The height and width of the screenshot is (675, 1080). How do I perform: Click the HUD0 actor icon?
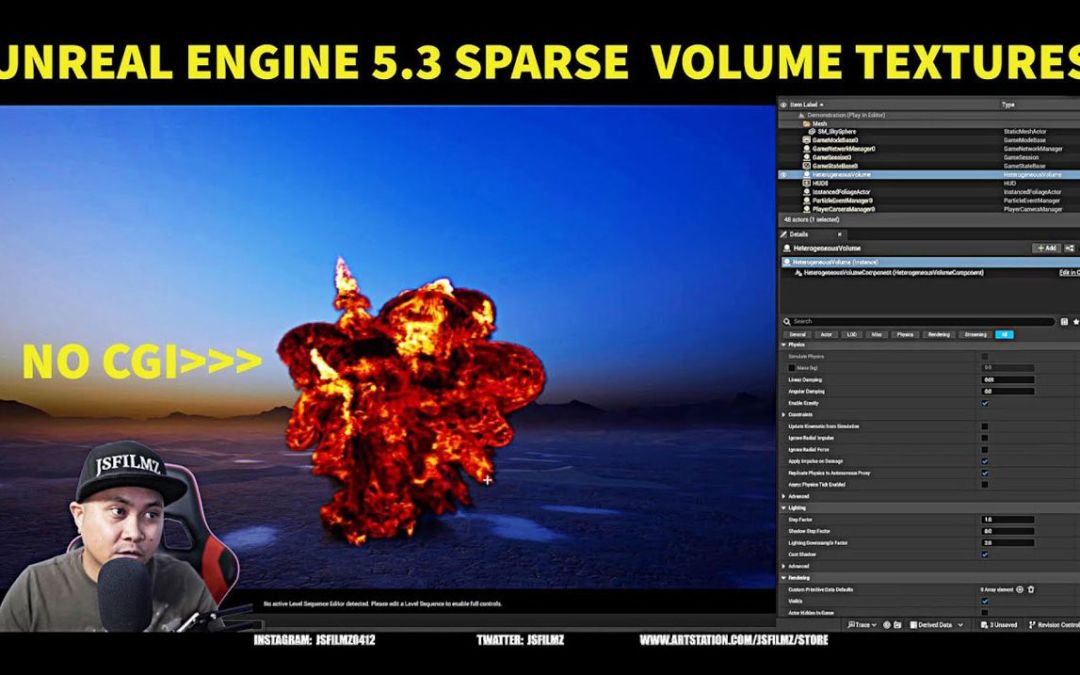(x=807, y=183)
